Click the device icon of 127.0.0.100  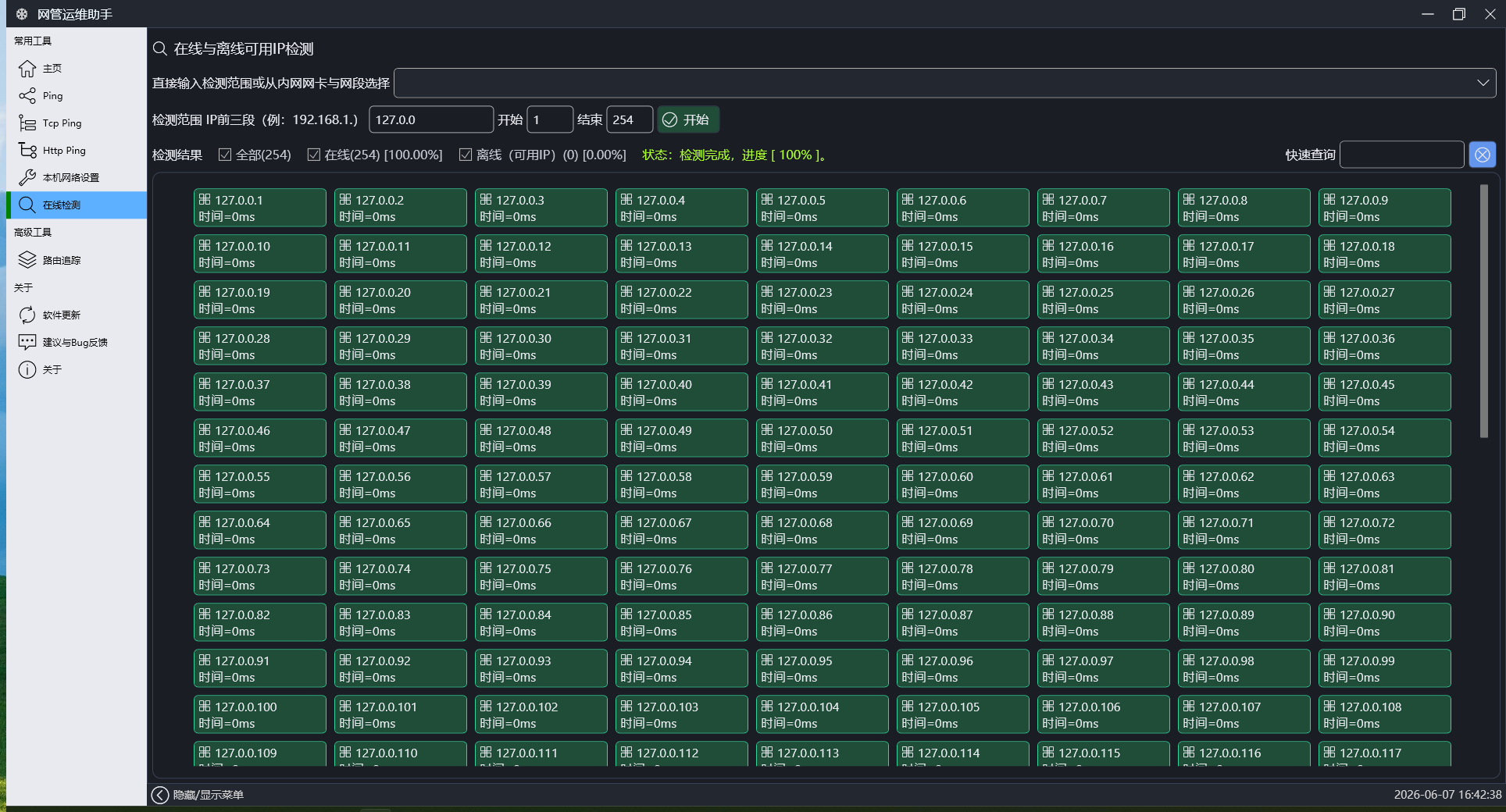pos(205,707)
